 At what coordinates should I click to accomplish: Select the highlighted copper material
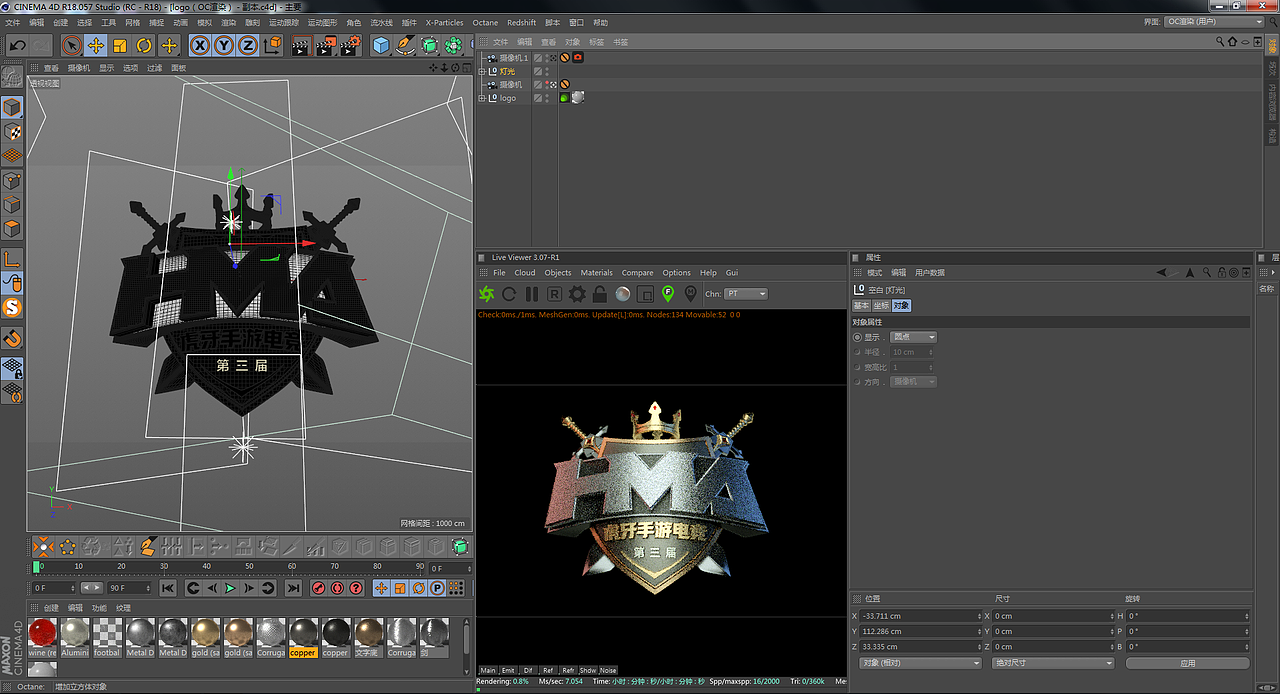click(303, 637)
